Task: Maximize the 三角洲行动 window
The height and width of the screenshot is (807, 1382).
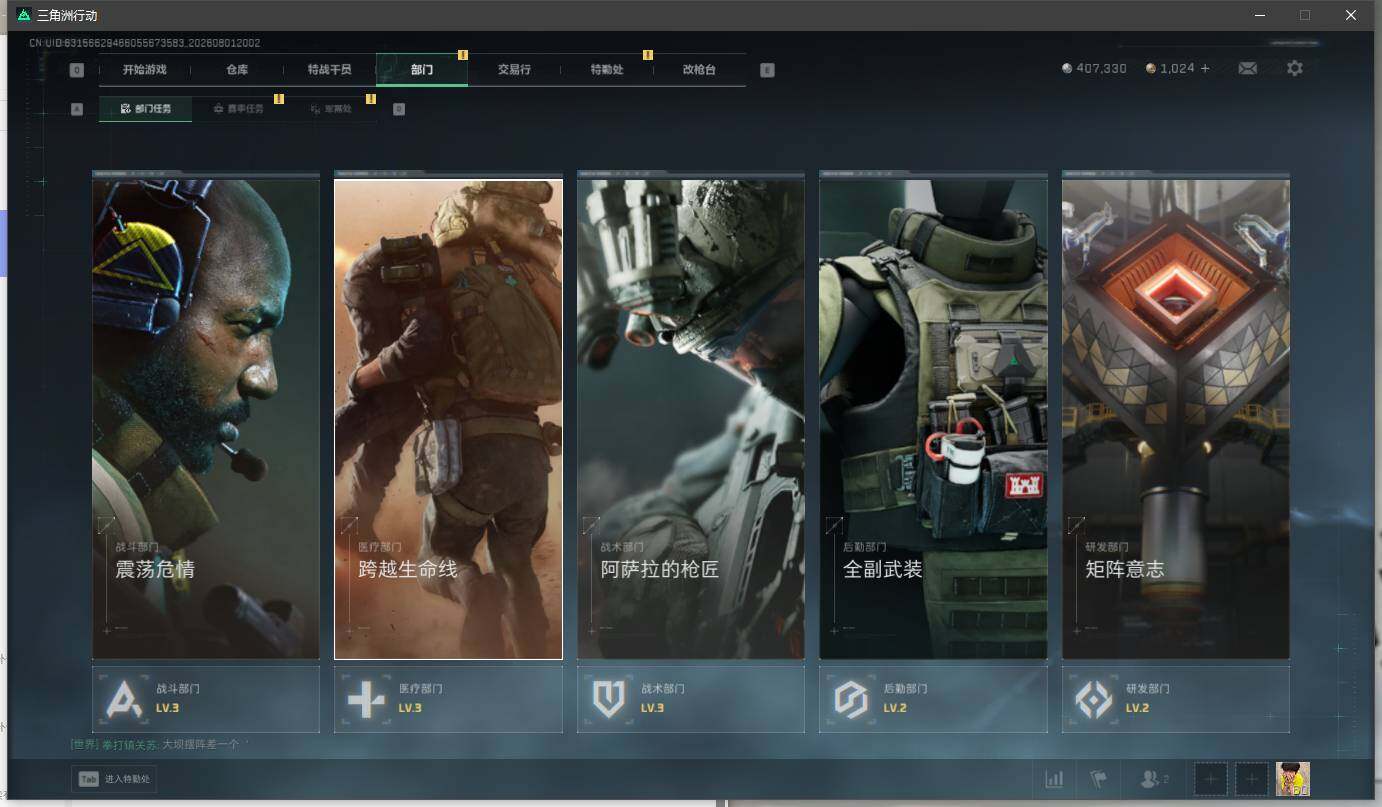Action: pyautogui.click(x=1305, y=15)
